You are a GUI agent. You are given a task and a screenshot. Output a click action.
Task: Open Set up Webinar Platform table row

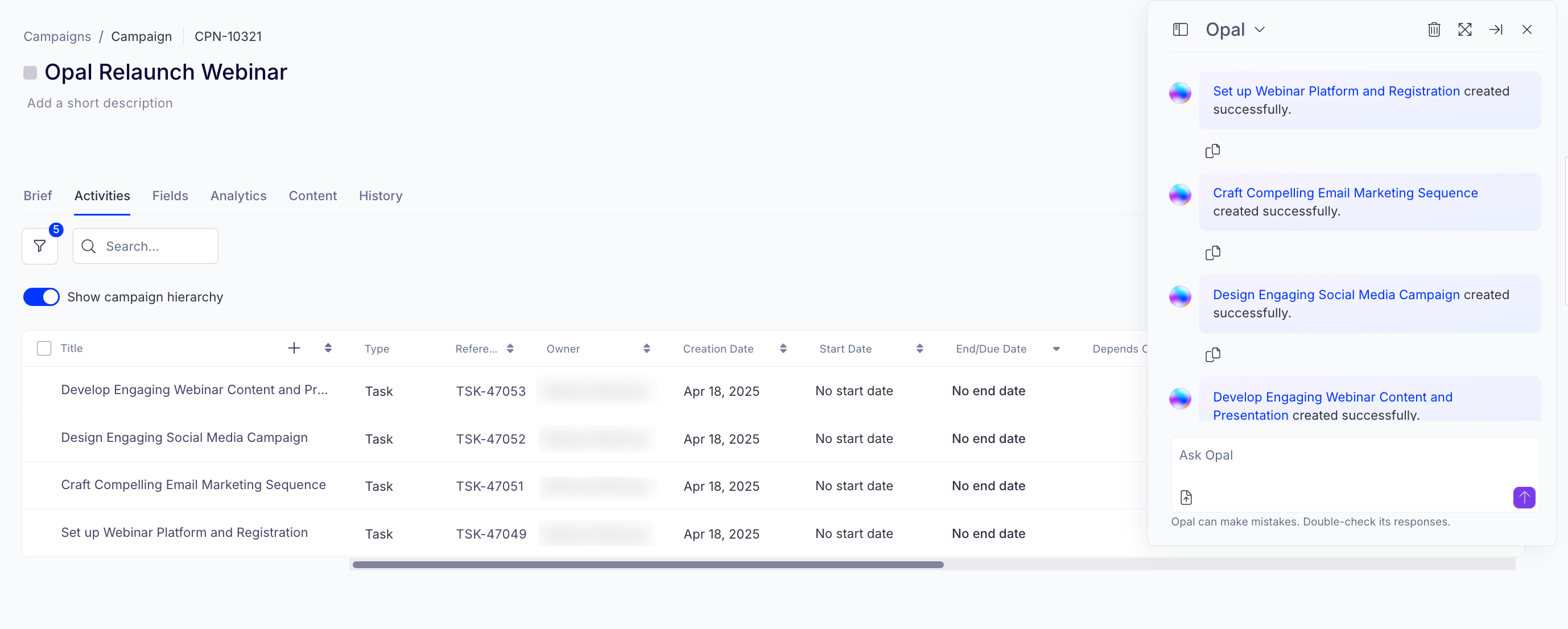pyautogui.click(x=184, y=533)
